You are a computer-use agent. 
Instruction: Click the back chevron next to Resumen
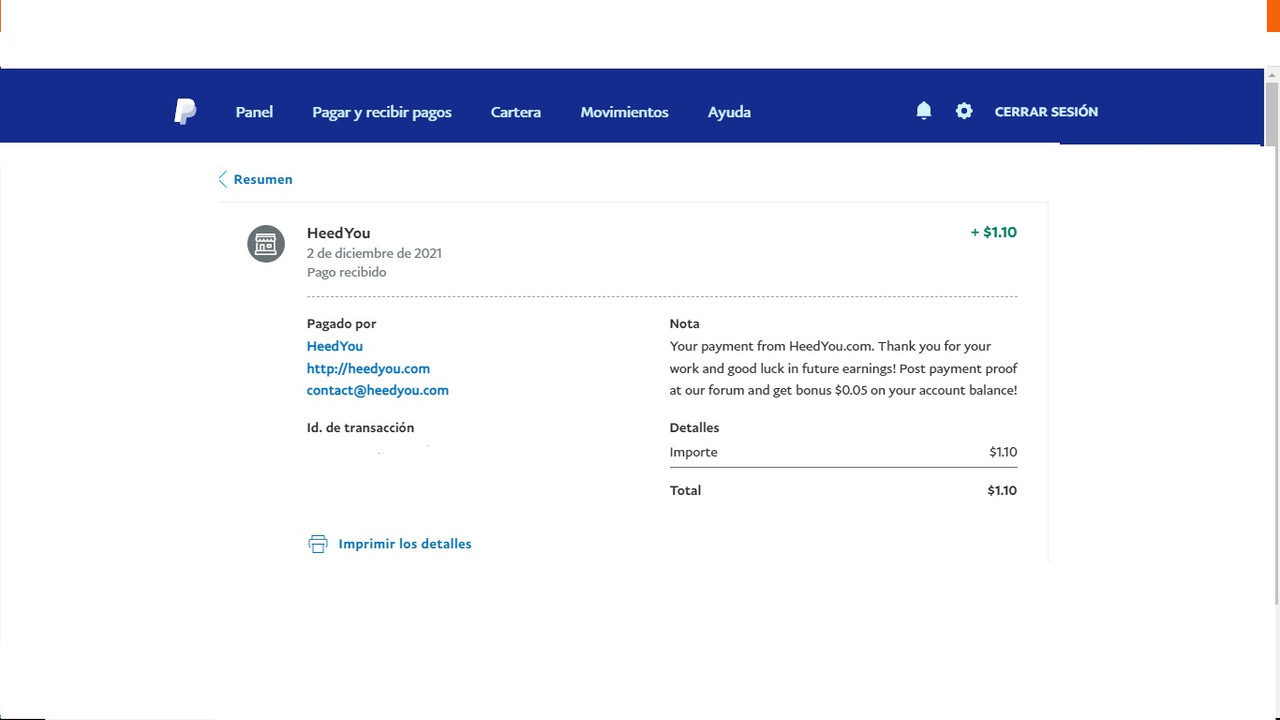(x=223, y=179)
